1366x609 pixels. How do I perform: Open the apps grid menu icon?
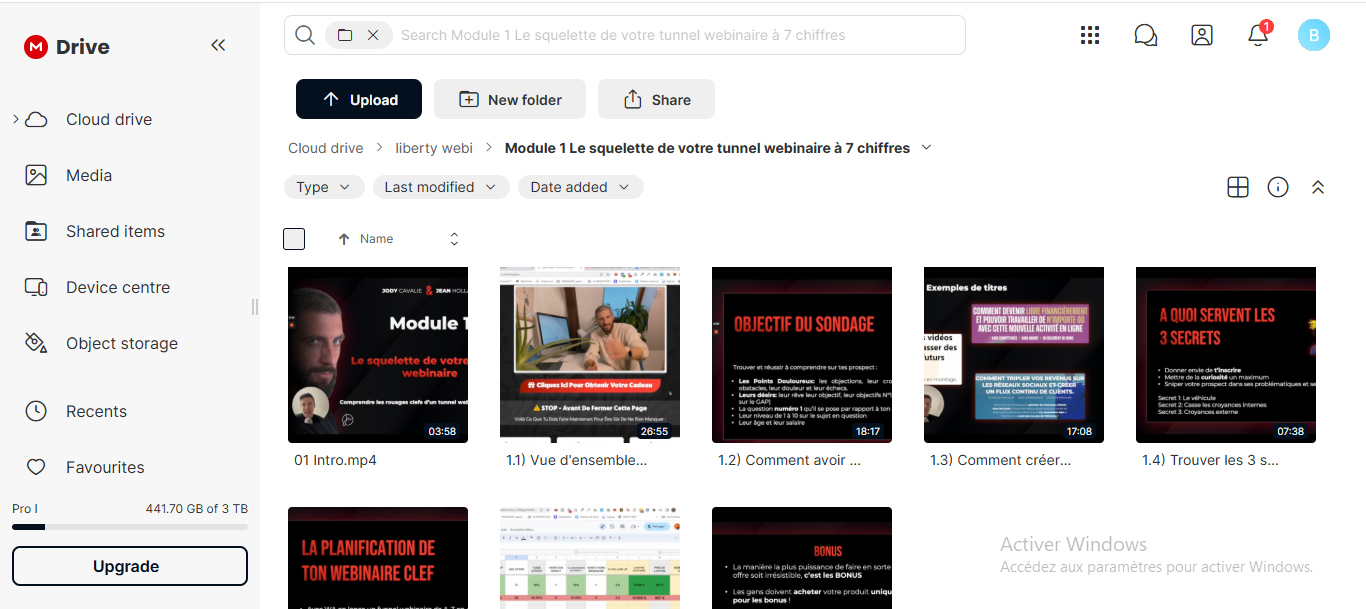click(1090, 35)
